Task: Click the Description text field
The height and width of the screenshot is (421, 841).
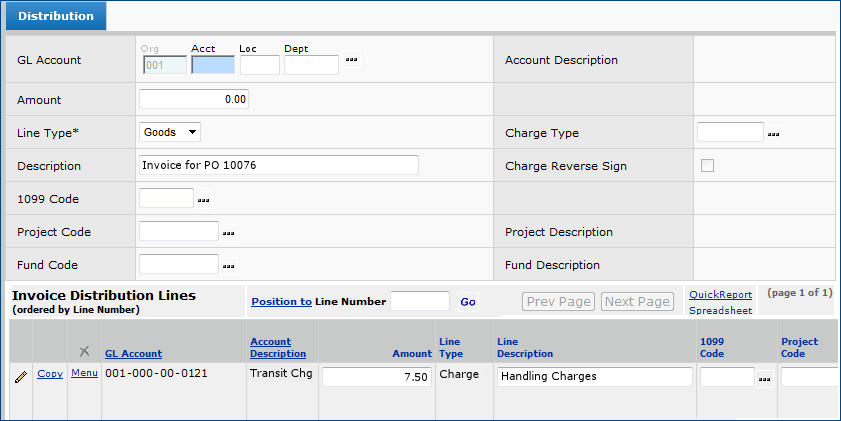Action: tap(278, 166)
